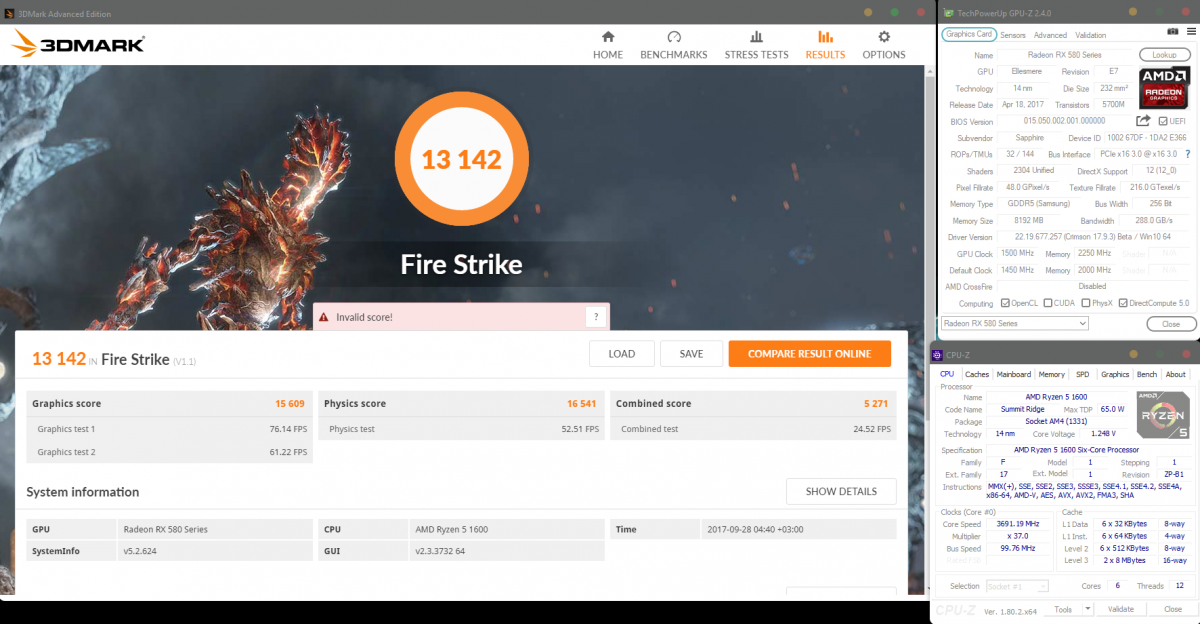
Task: Click SAVE result button
Action: pos(691,353)
